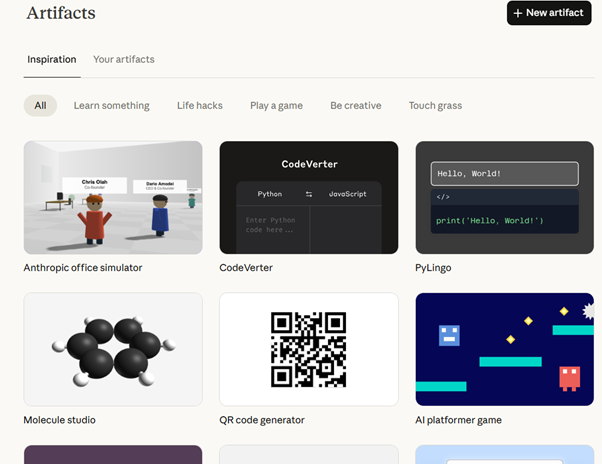Viewport: 602px width, 464px height.
Task: Click the swap arrows icon in CodeVerter preview
Action: [309, 194]
